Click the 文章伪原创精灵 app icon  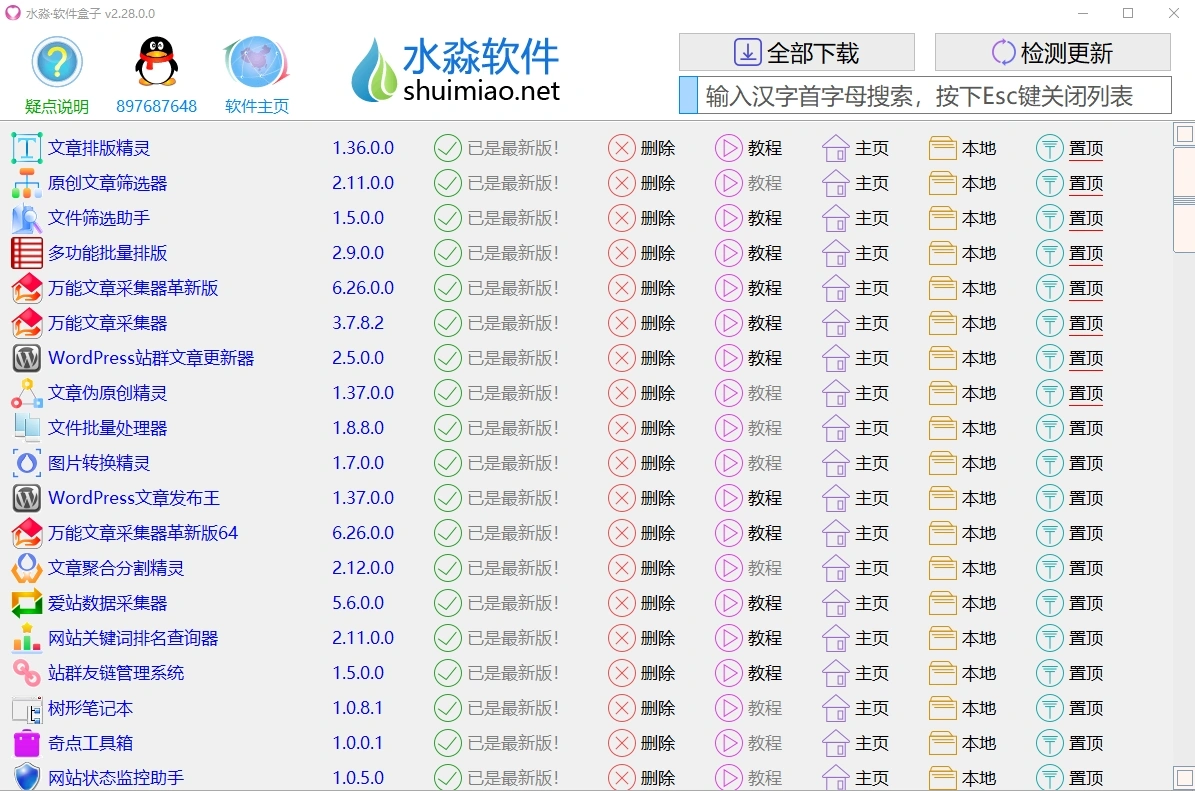click(x=27, y=393)
